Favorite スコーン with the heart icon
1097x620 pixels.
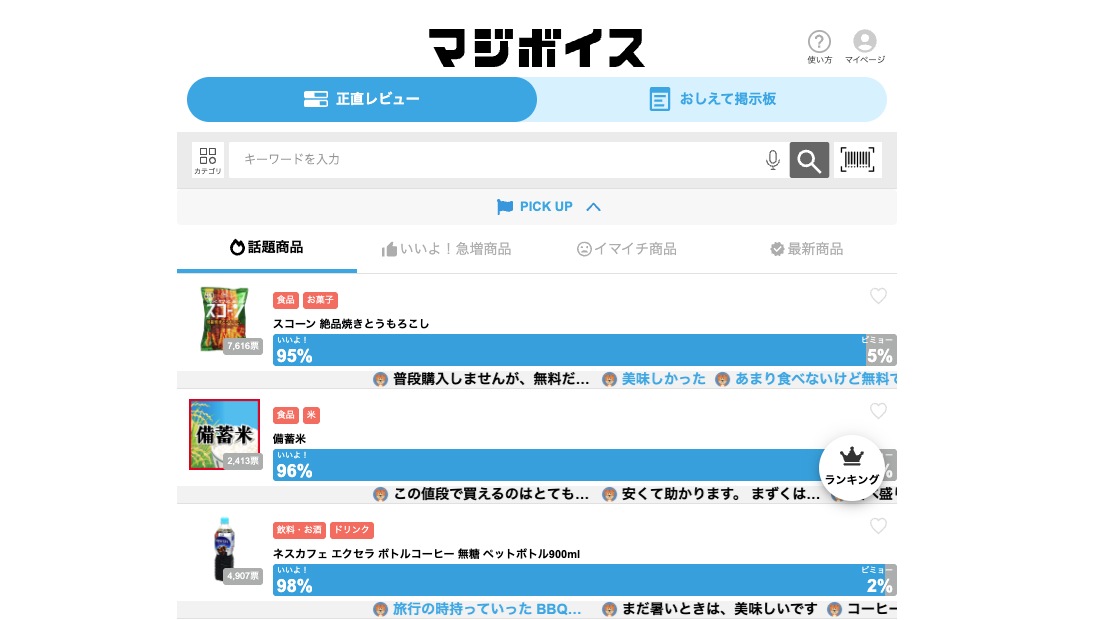pyautogui.click(x=878, y=296)
